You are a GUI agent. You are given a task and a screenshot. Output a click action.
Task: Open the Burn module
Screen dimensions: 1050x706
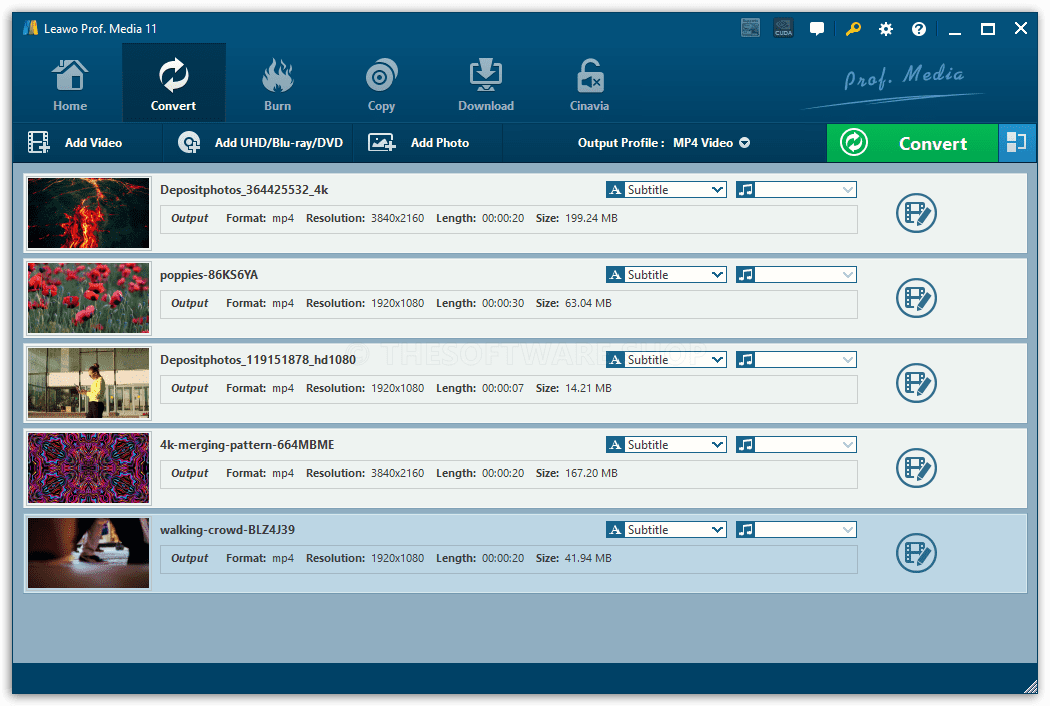(277, 84)
